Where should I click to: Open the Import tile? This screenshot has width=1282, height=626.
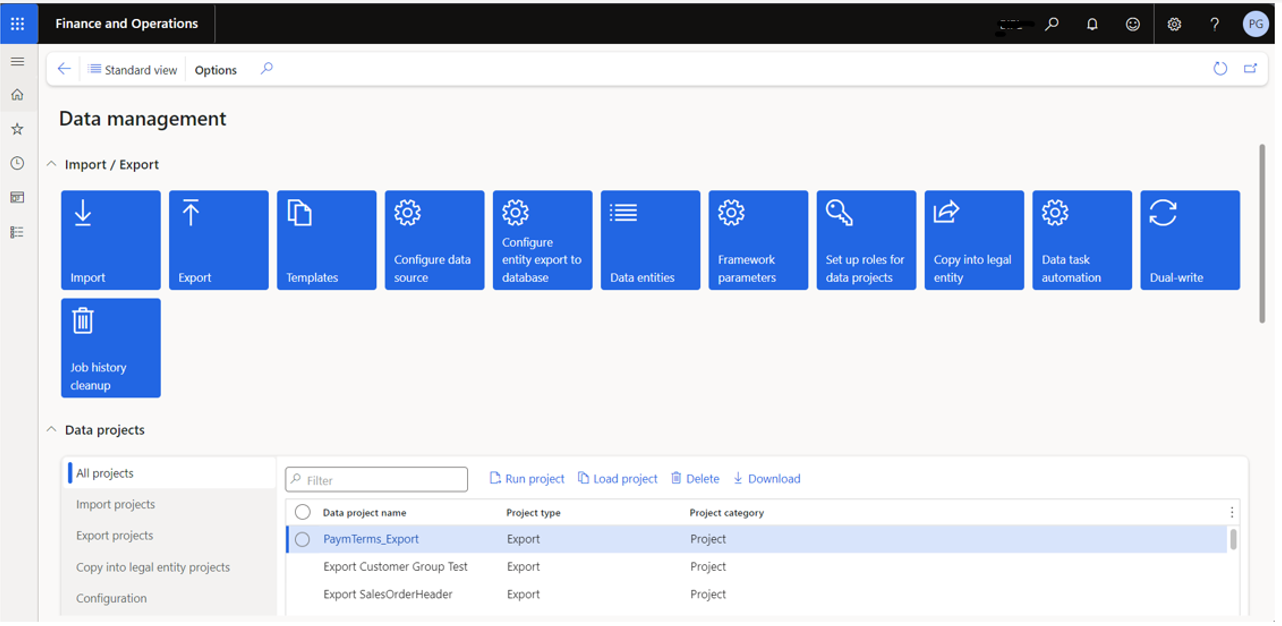110,240
